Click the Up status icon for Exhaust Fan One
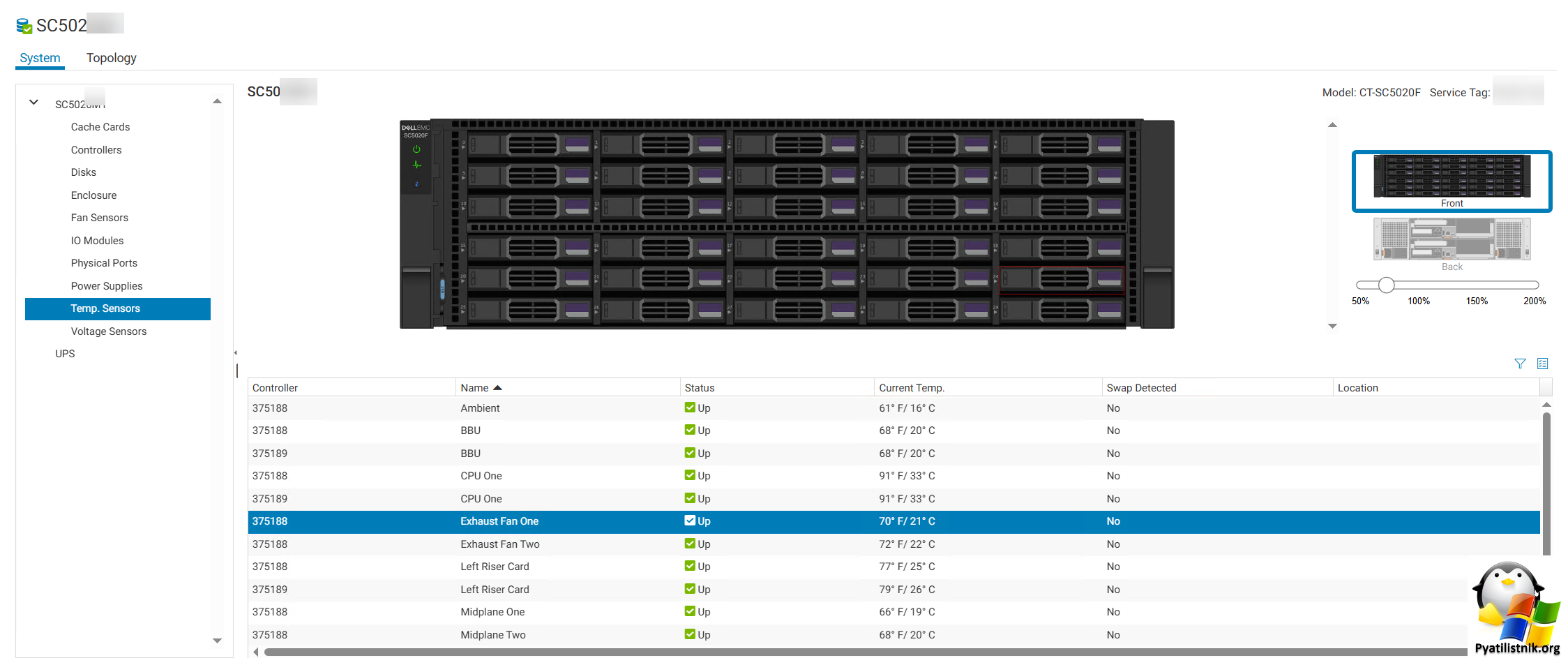 (690, 521)
